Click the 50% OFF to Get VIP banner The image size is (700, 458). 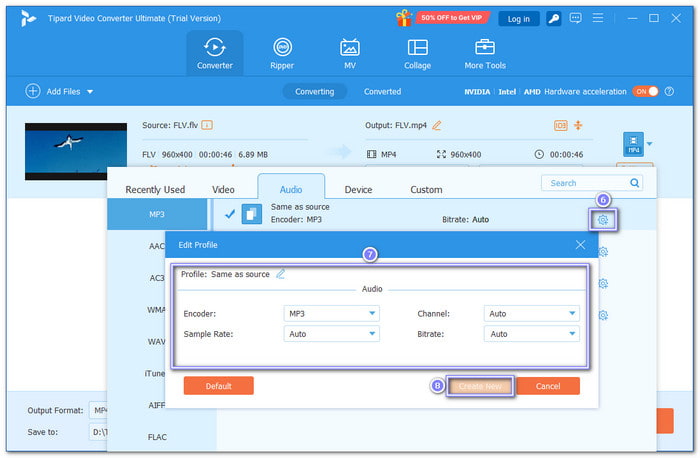click(x=451, y=18)
